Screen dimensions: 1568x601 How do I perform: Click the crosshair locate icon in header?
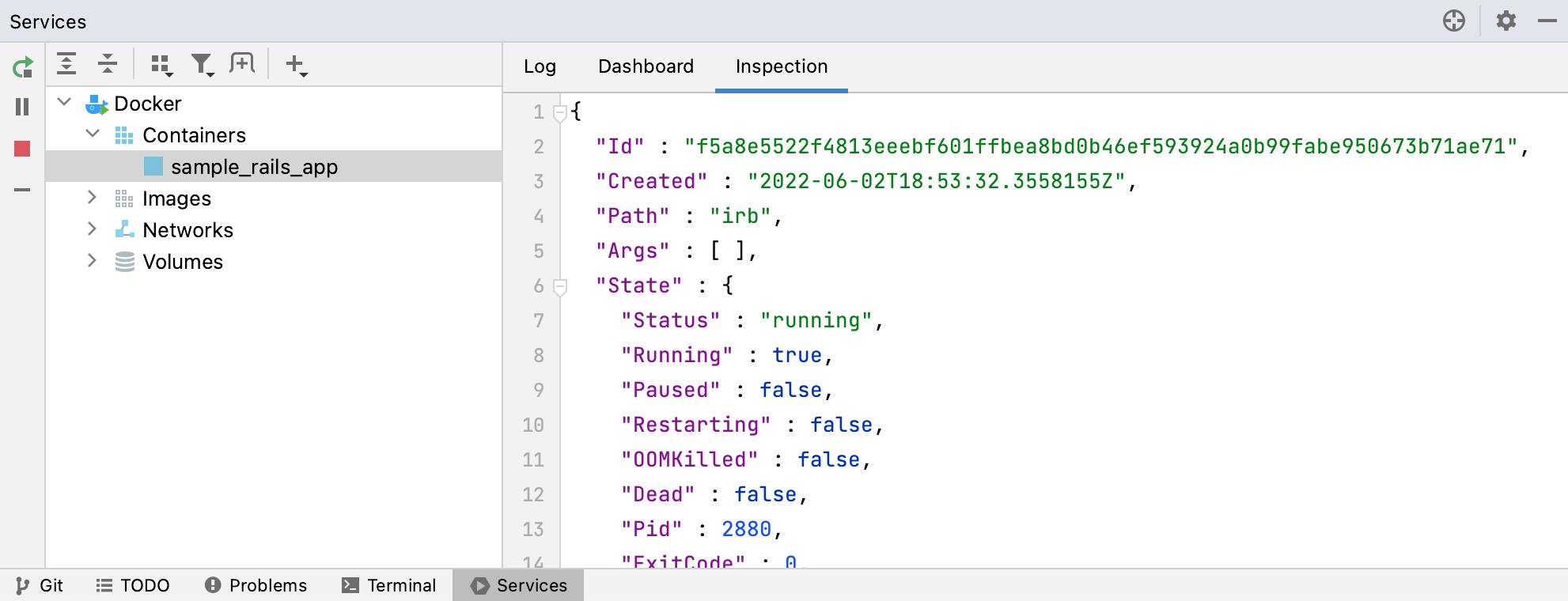point(1454,21)
